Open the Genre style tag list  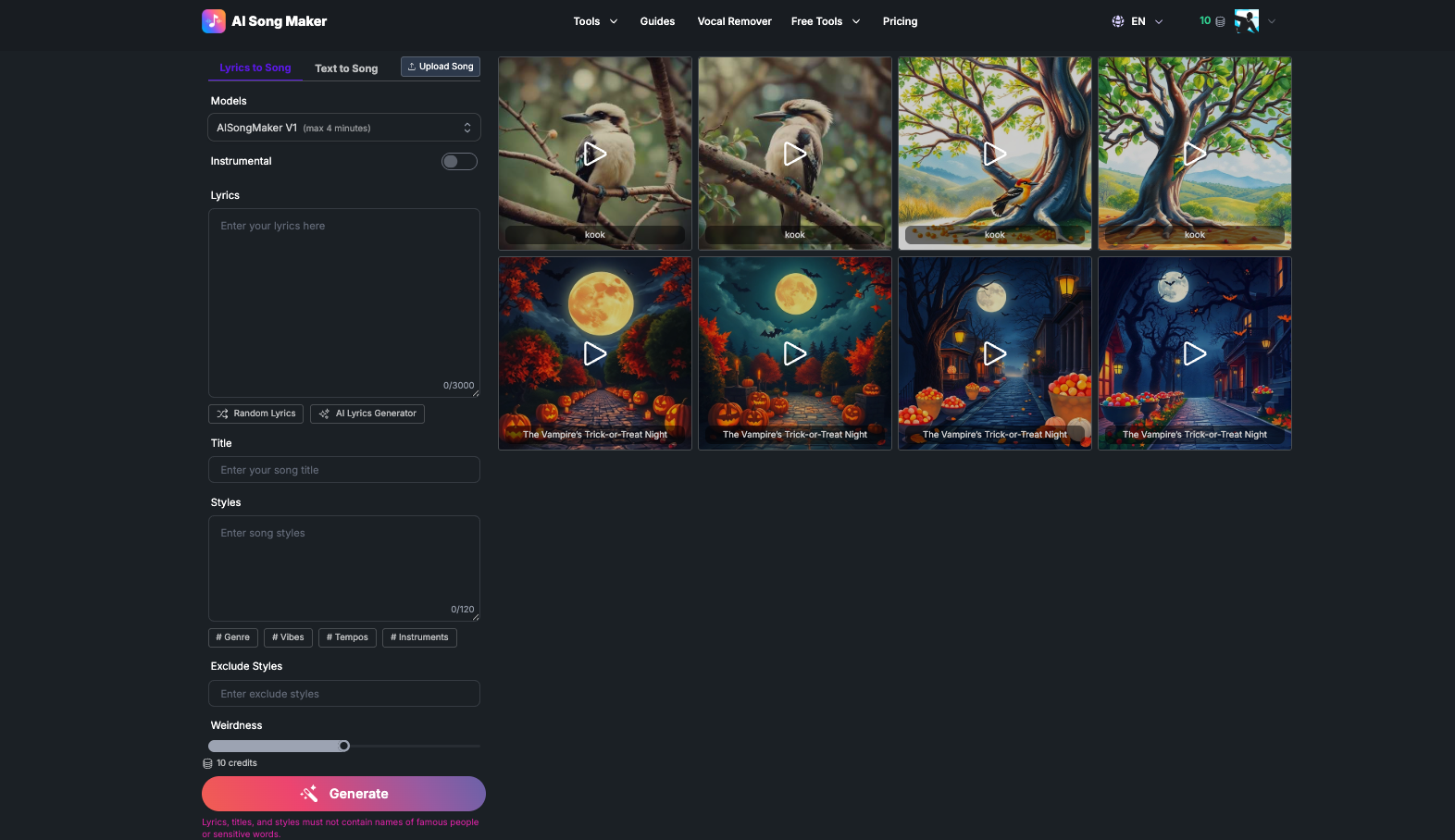click(233, 637)
